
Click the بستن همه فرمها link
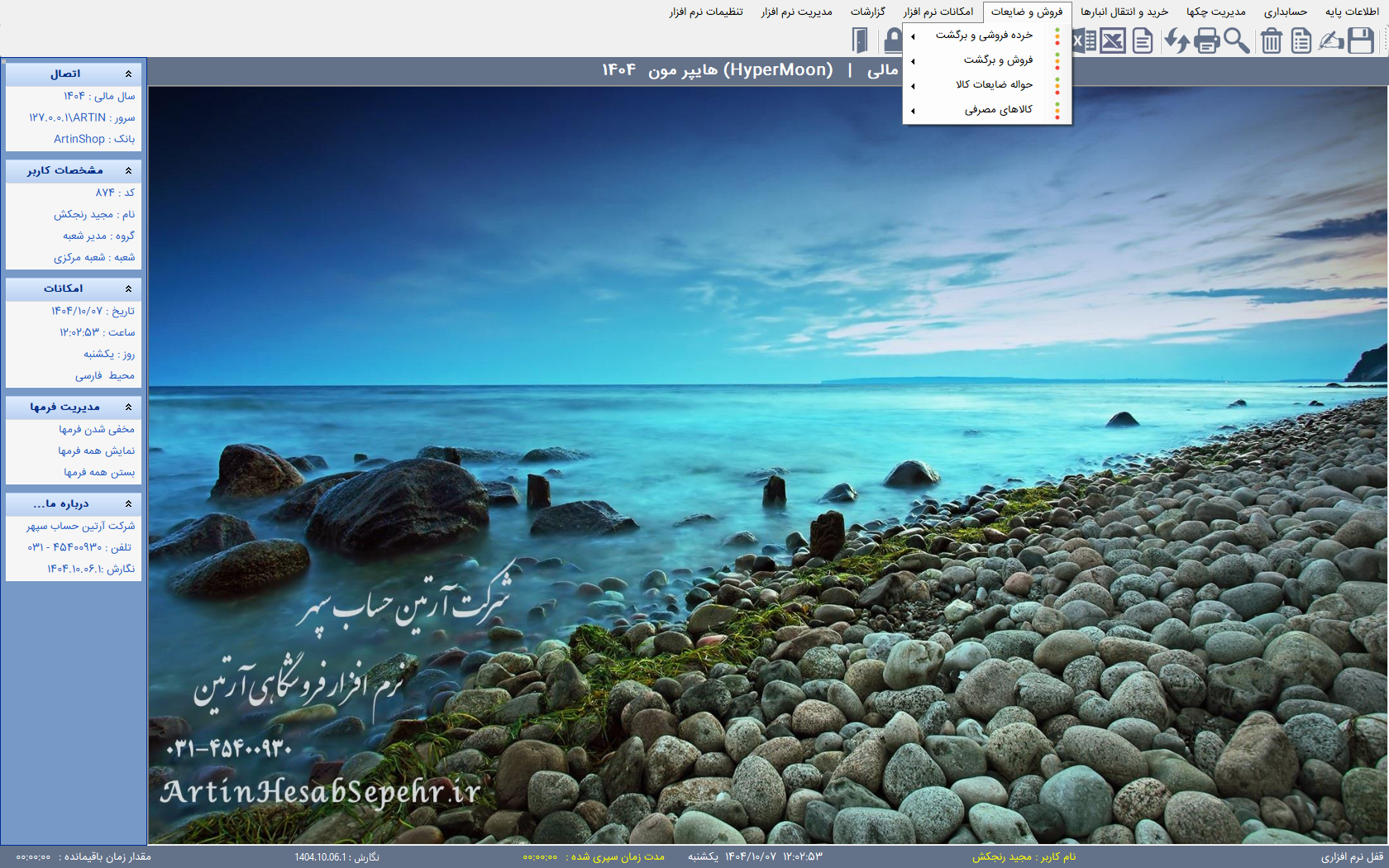pos(99,473)
